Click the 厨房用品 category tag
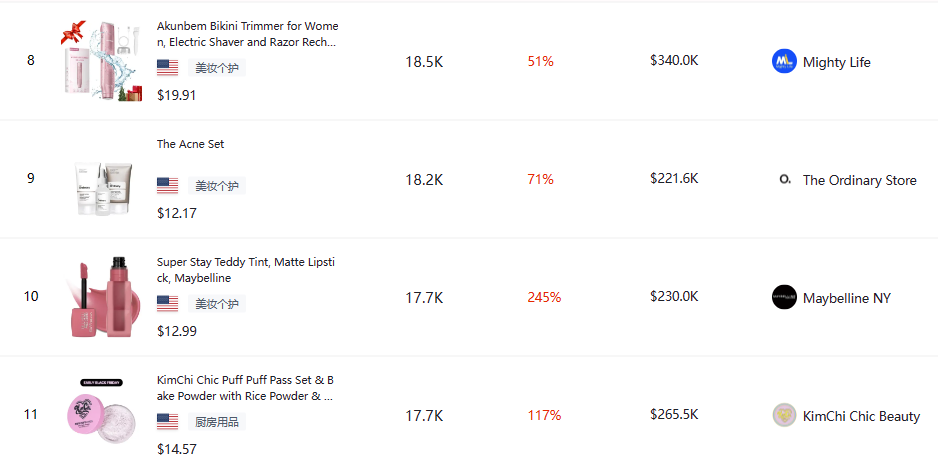The height and width of the screenshot is (470, 938). tap(216, 422)
